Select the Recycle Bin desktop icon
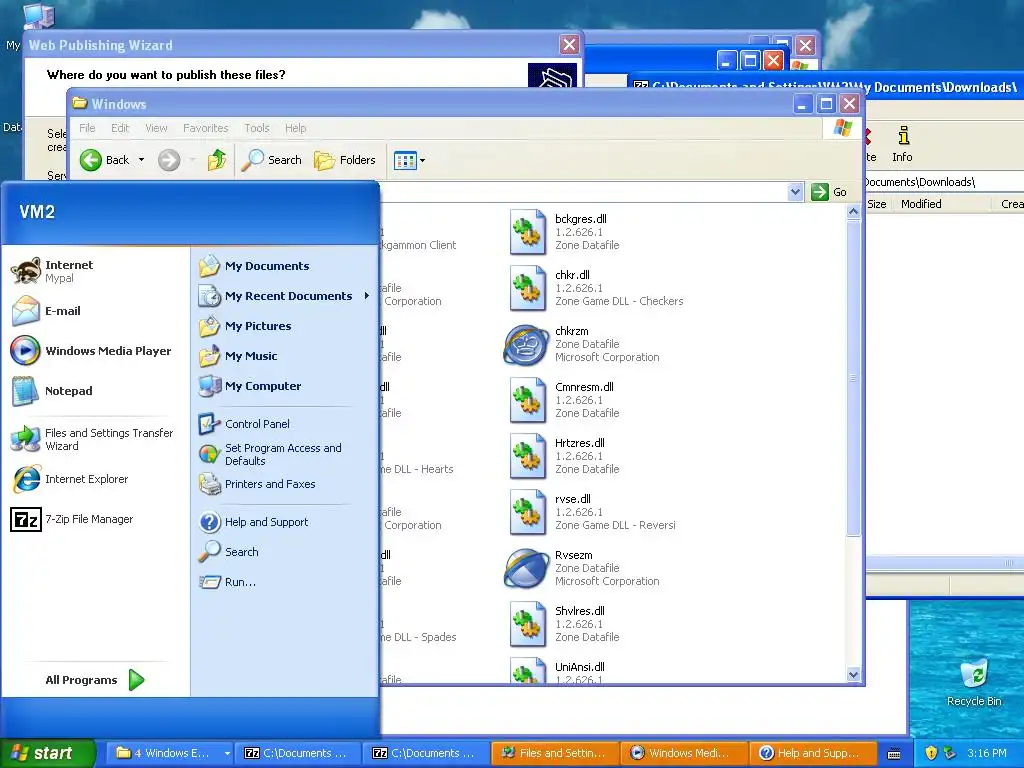 coord(974,682)
